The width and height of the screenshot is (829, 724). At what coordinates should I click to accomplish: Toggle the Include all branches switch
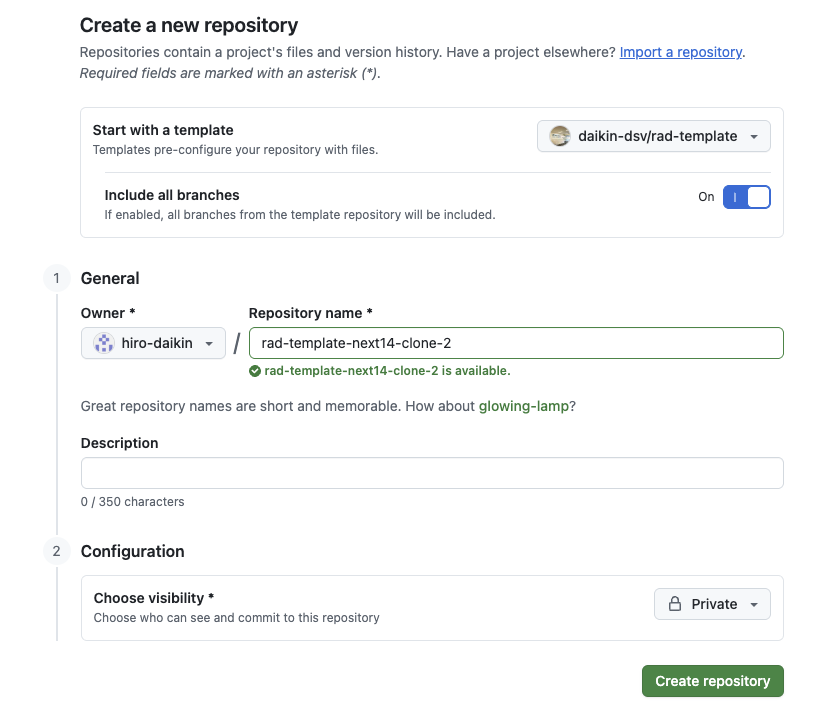pos(746,197)
